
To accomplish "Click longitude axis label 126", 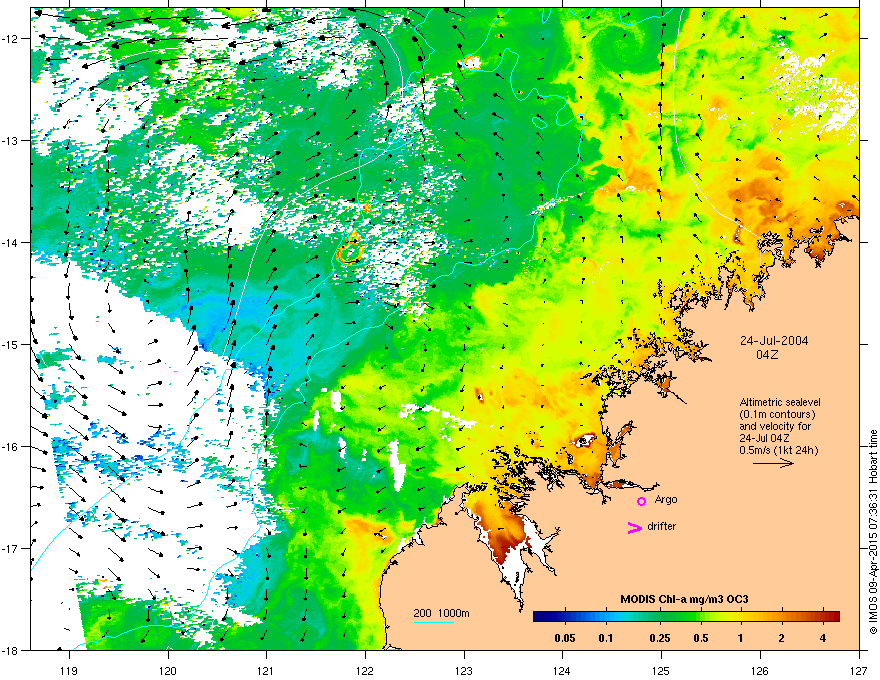I will 760,670.
